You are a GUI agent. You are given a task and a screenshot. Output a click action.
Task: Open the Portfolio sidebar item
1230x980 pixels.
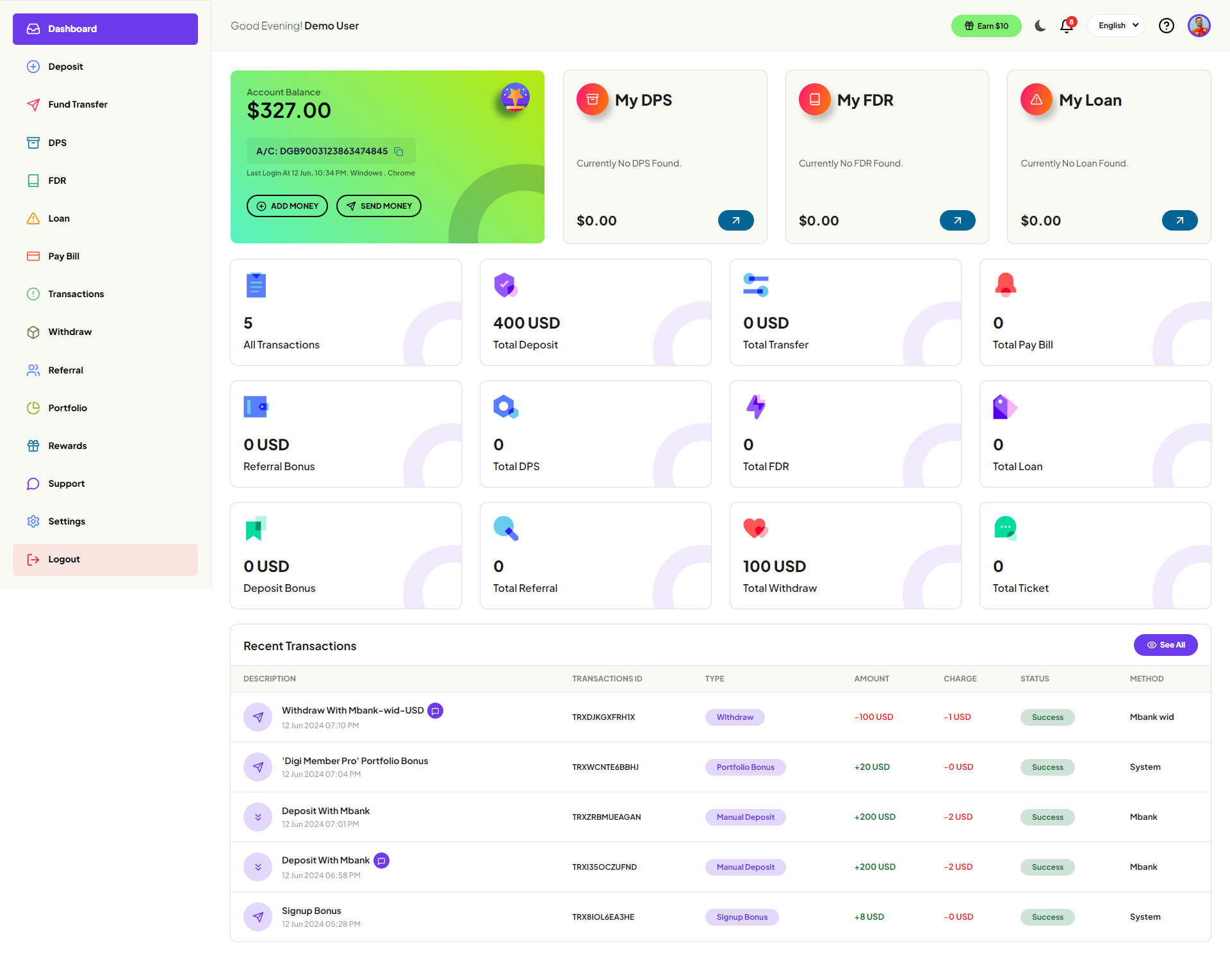pos(67,408)
